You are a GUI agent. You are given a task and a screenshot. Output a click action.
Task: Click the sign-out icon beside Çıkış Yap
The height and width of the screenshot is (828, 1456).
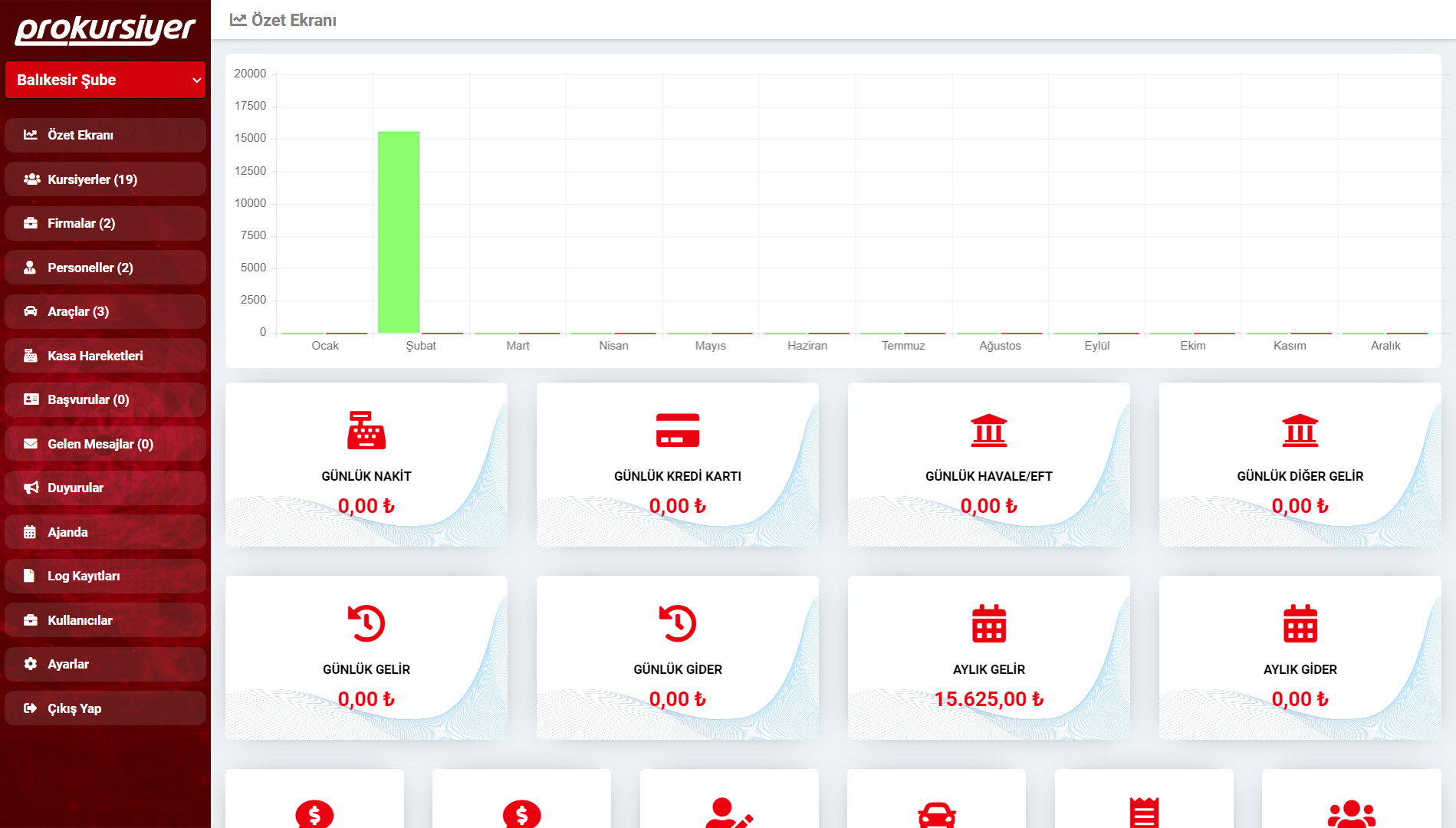point(31,708)
